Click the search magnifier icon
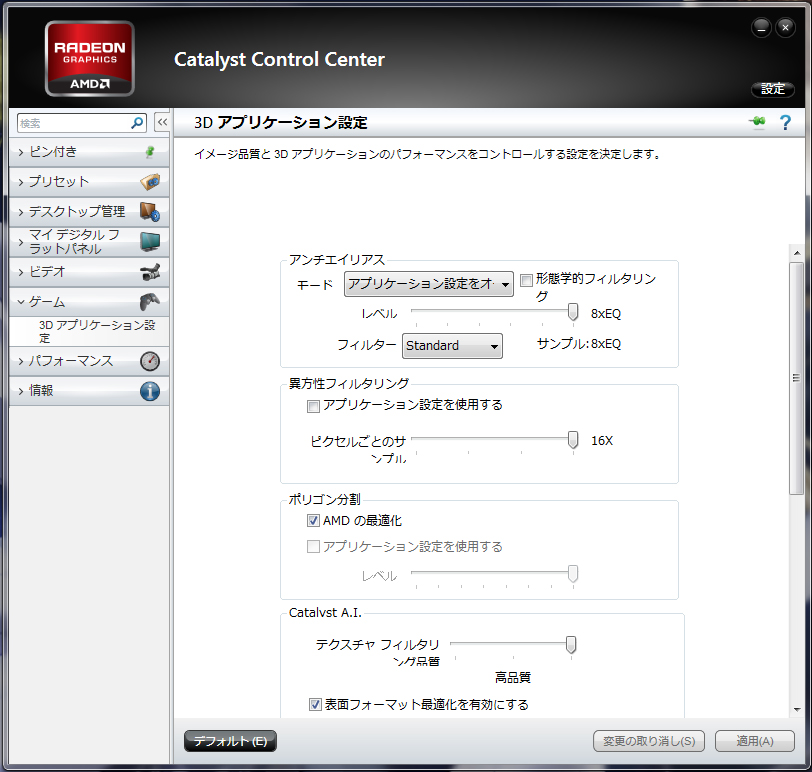 (137, 123)
